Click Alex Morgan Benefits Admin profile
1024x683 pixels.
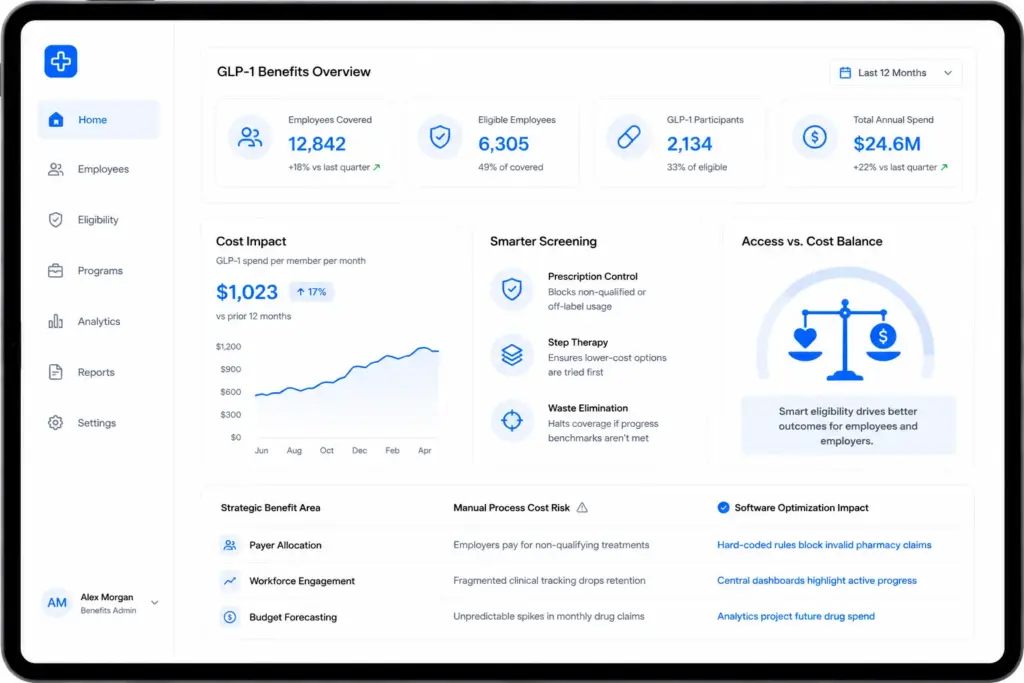[100, 603]
